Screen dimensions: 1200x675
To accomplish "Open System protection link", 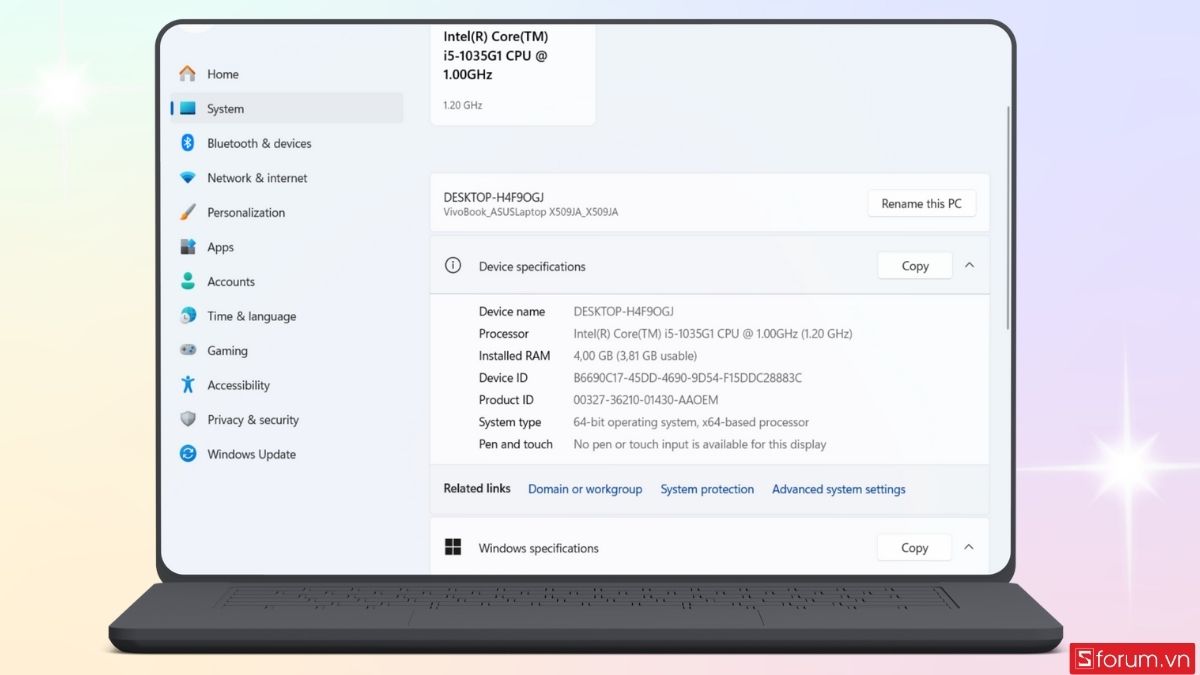I will point(707,489).
